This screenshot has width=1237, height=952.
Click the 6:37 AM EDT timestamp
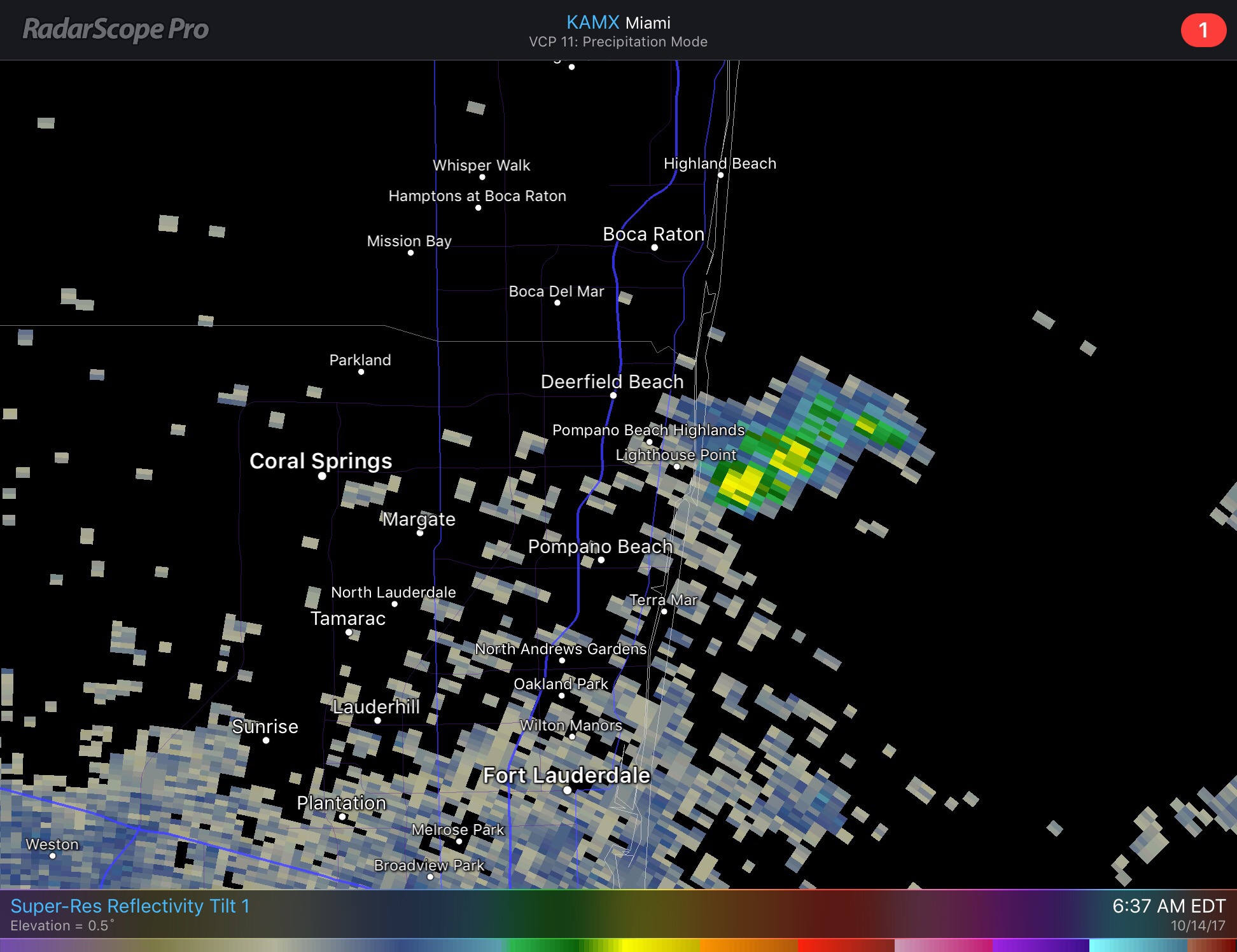point(1168,906)
